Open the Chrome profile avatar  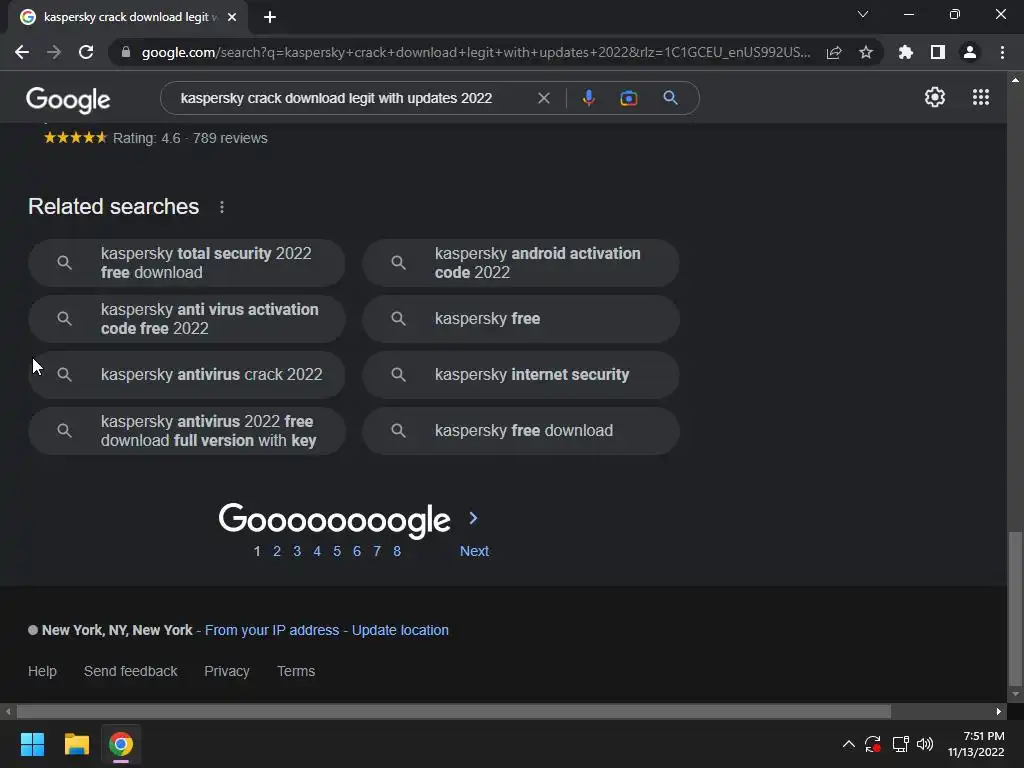click(x=970, y=52)
